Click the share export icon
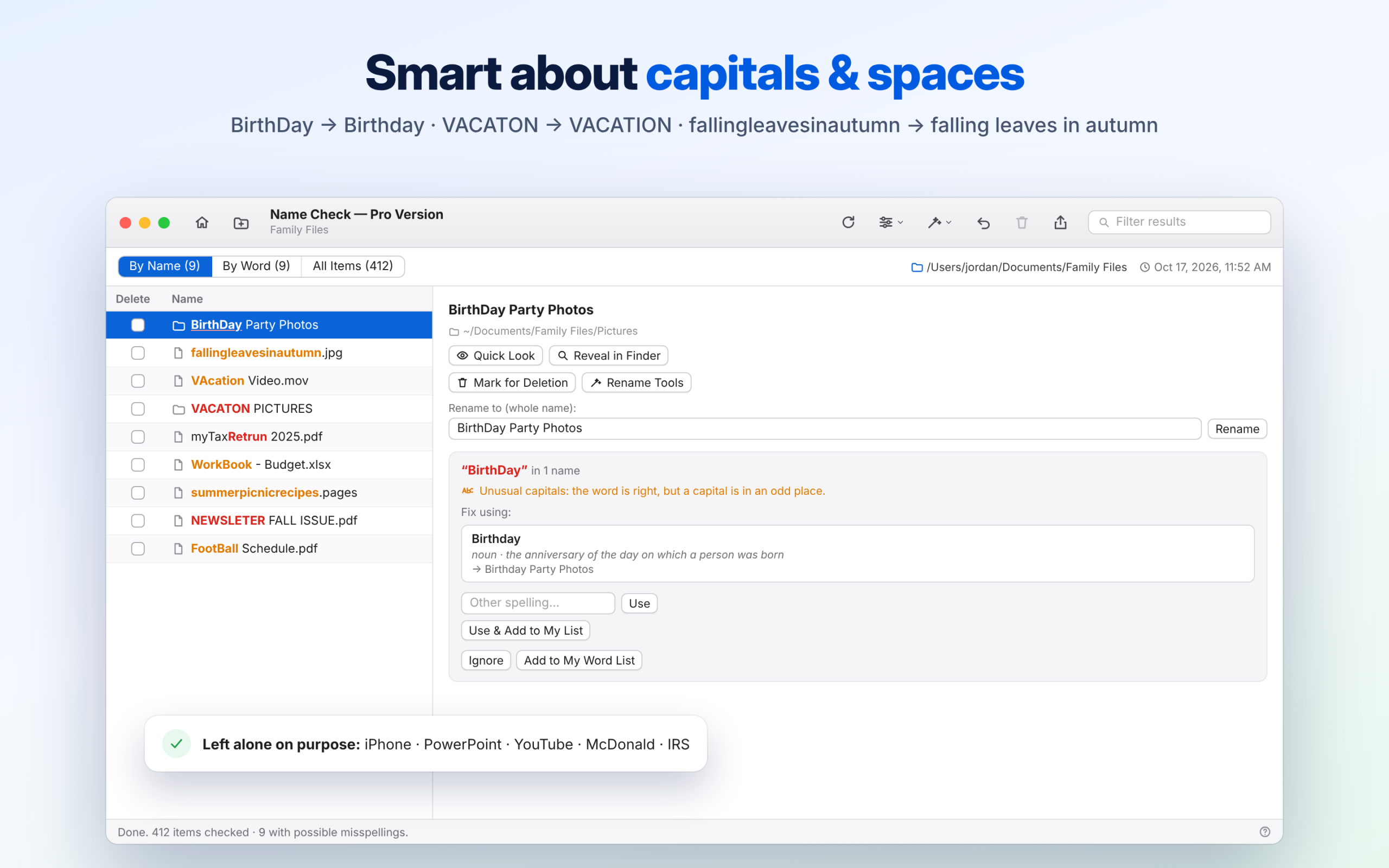 [x=1060, y=222]
